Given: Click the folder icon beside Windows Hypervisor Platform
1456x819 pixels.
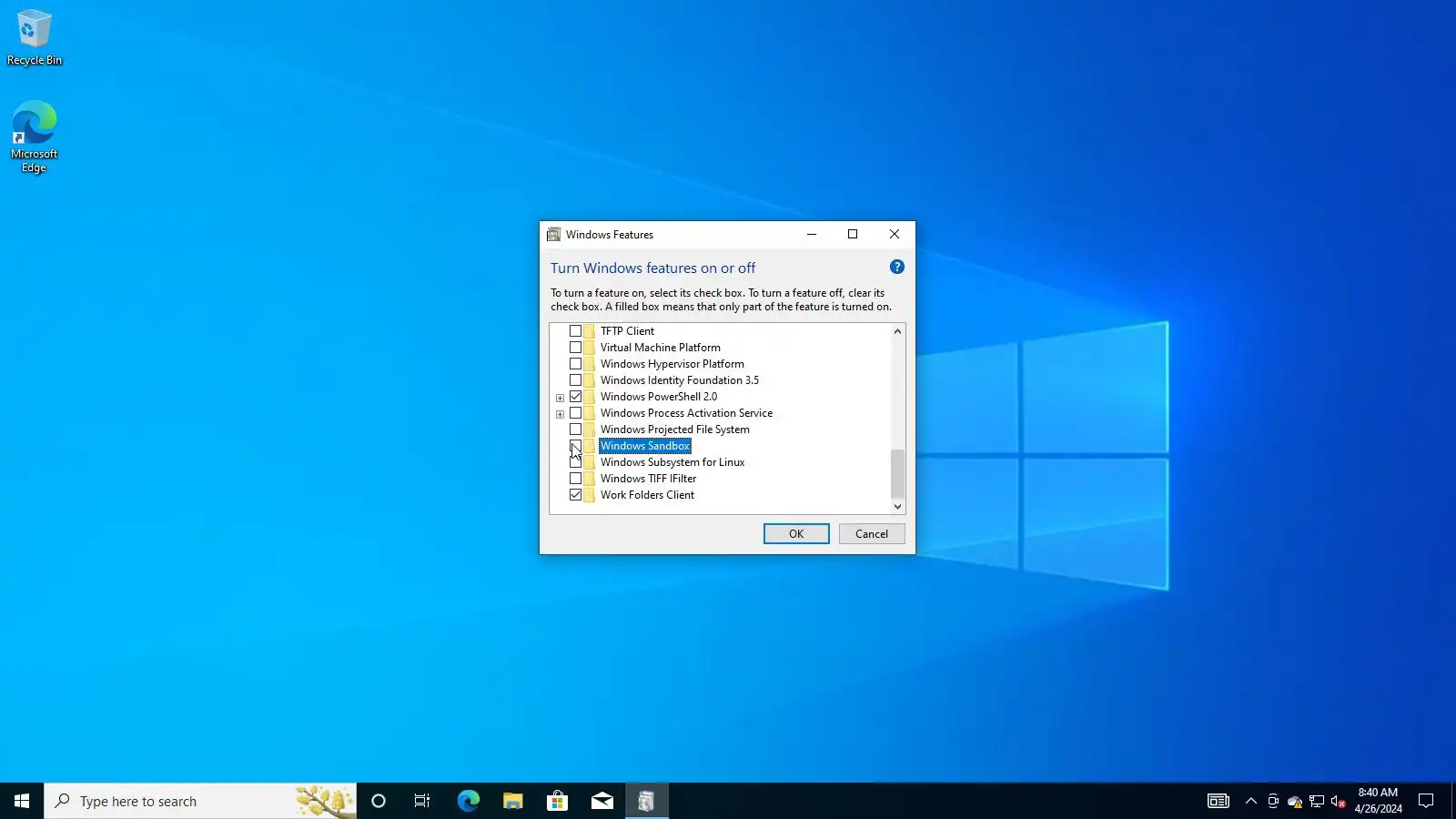Looking at the screenshot, I should click(590, 364).
